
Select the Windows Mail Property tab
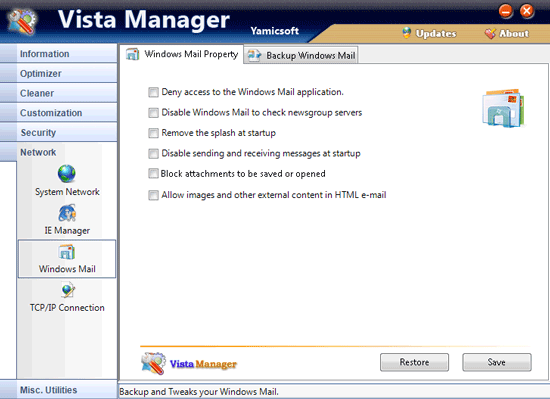(x=182, y=54)
